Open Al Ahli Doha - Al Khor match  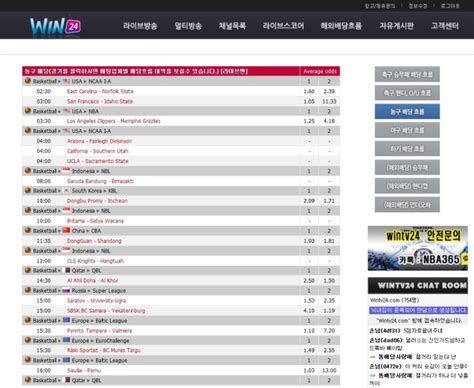(92, 281)
